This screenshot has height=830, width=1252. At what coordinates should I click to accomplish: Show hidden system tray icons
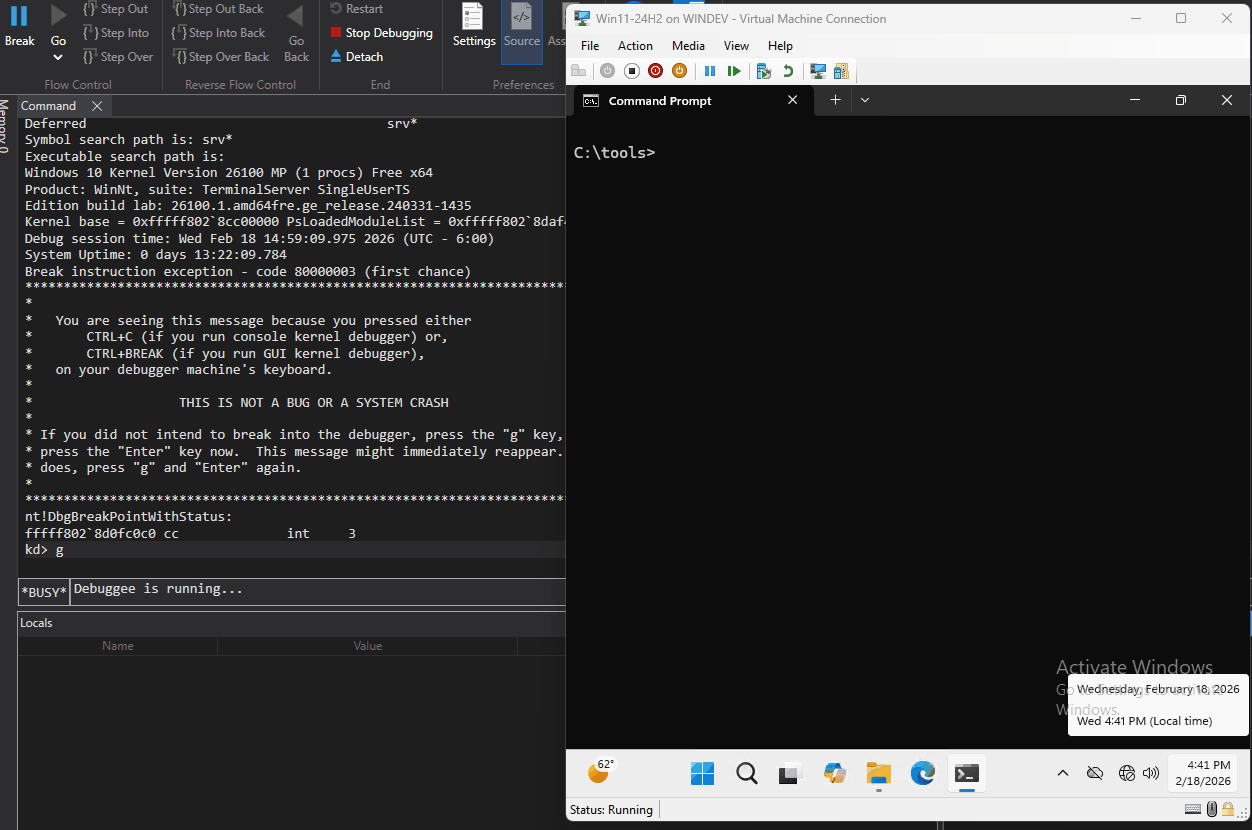(x=1063, y=773)
